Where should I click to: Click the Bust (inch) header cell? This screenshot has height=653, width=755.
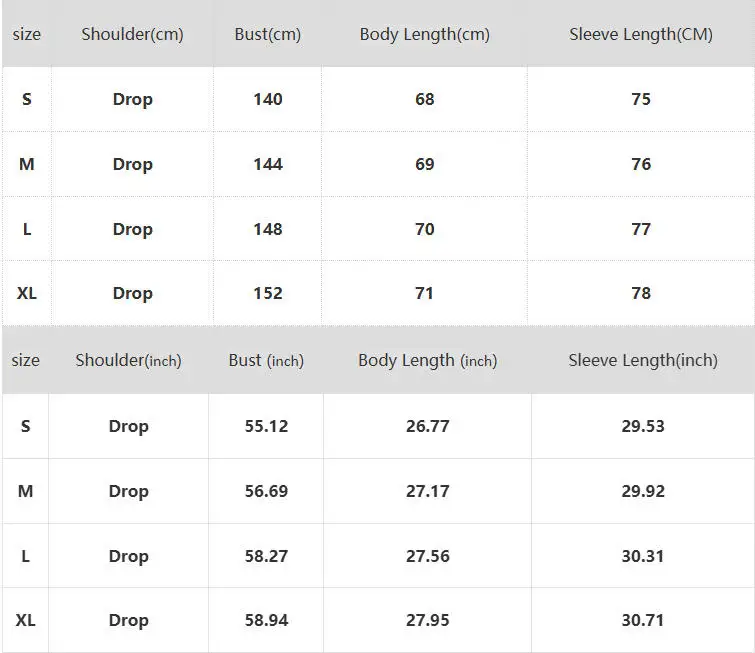pyautogui.click(x=266, y=360)
